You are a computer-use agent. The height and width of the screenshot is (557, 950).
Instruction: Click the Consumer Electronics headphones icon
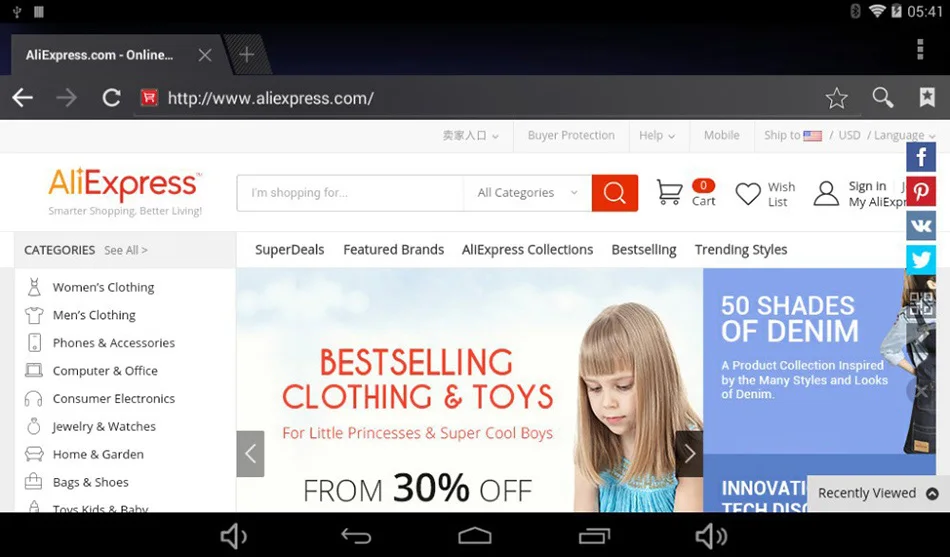pyautogui.click(x=34, y=398)
